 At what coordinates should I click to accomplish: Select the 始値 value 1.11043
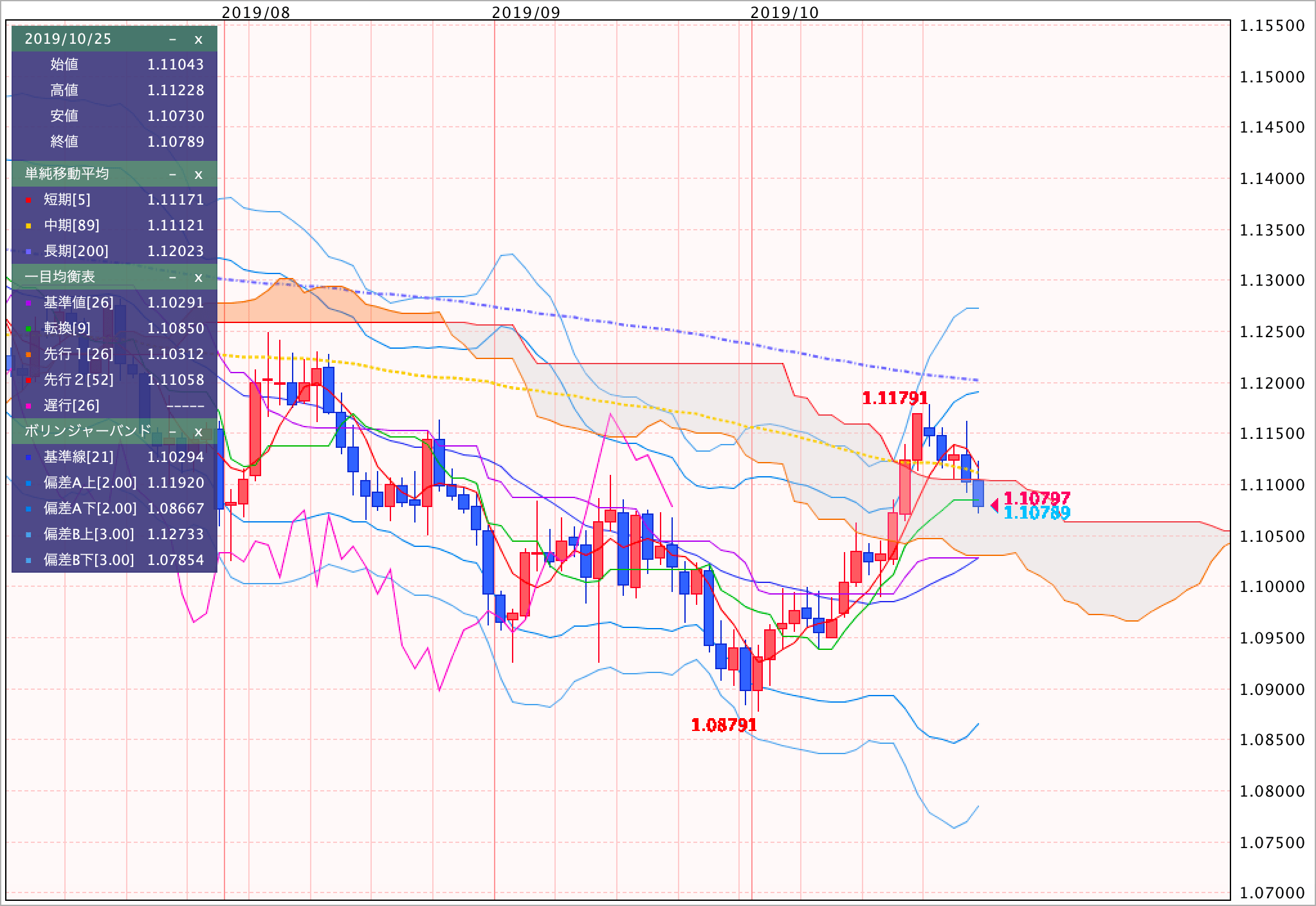[x=176, y=65]
